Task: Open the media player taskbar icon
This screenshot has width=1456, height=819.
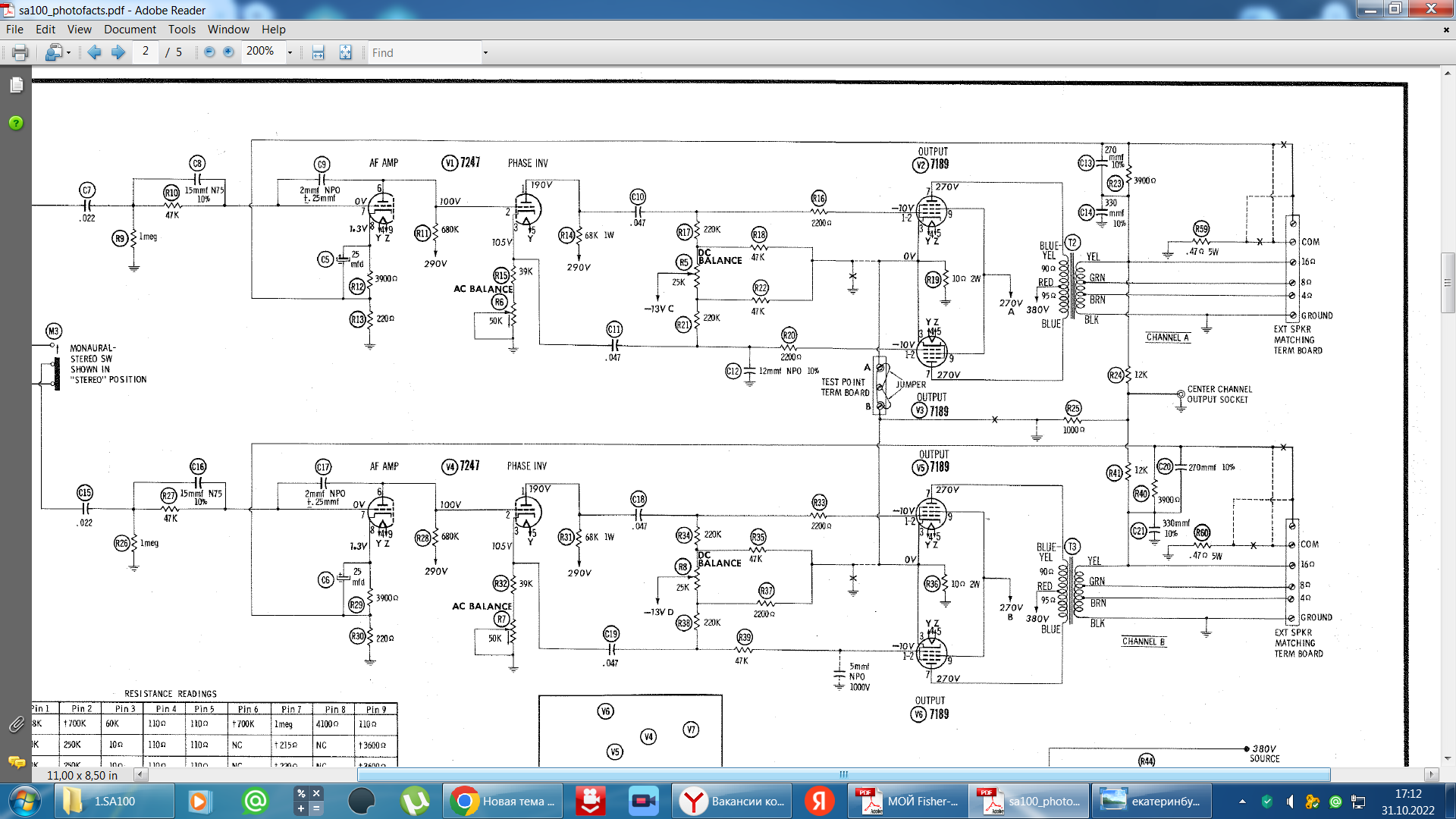Action: pos(198,801)
